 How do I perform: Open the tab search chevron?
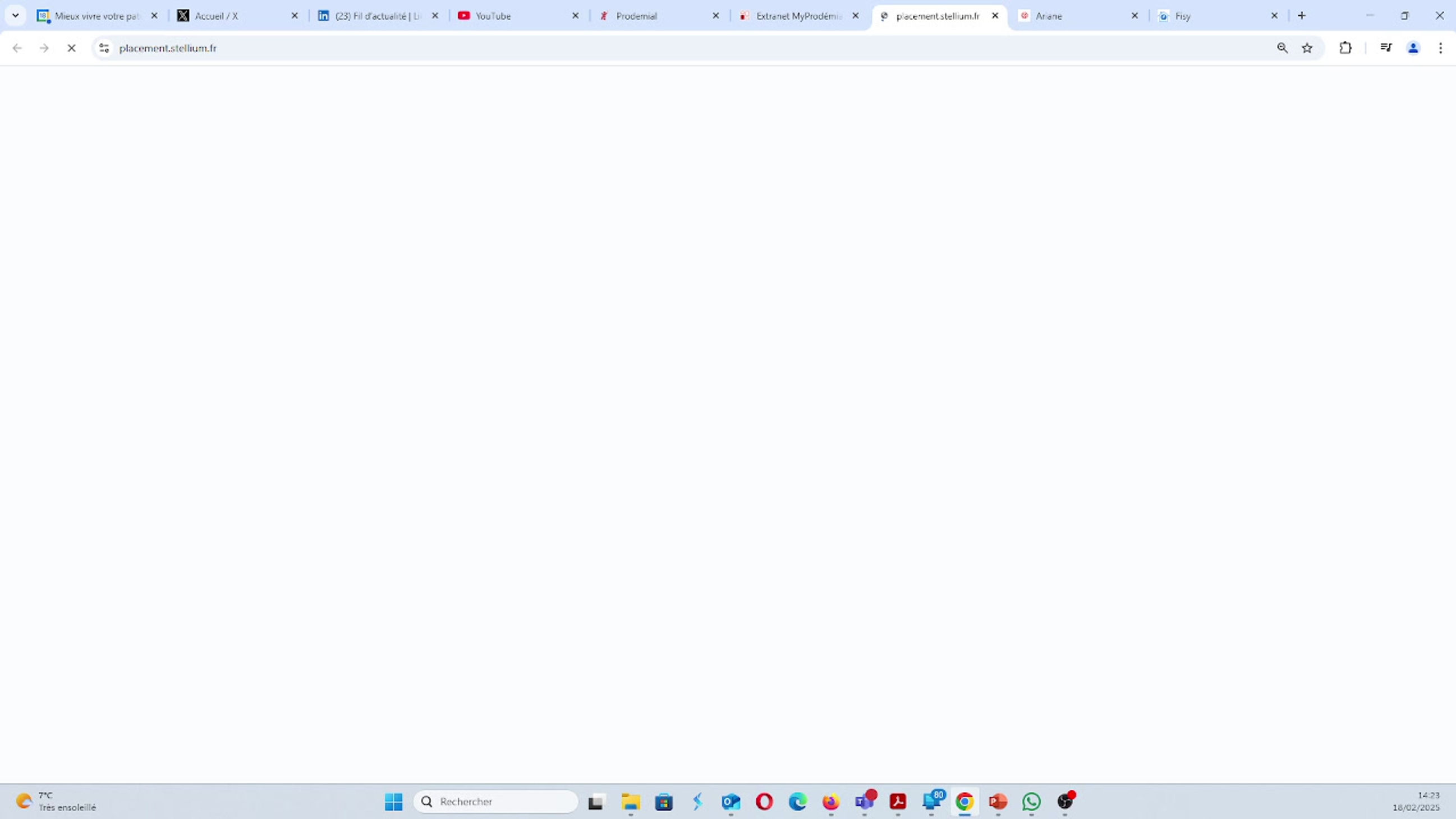[x=15, y=15]
